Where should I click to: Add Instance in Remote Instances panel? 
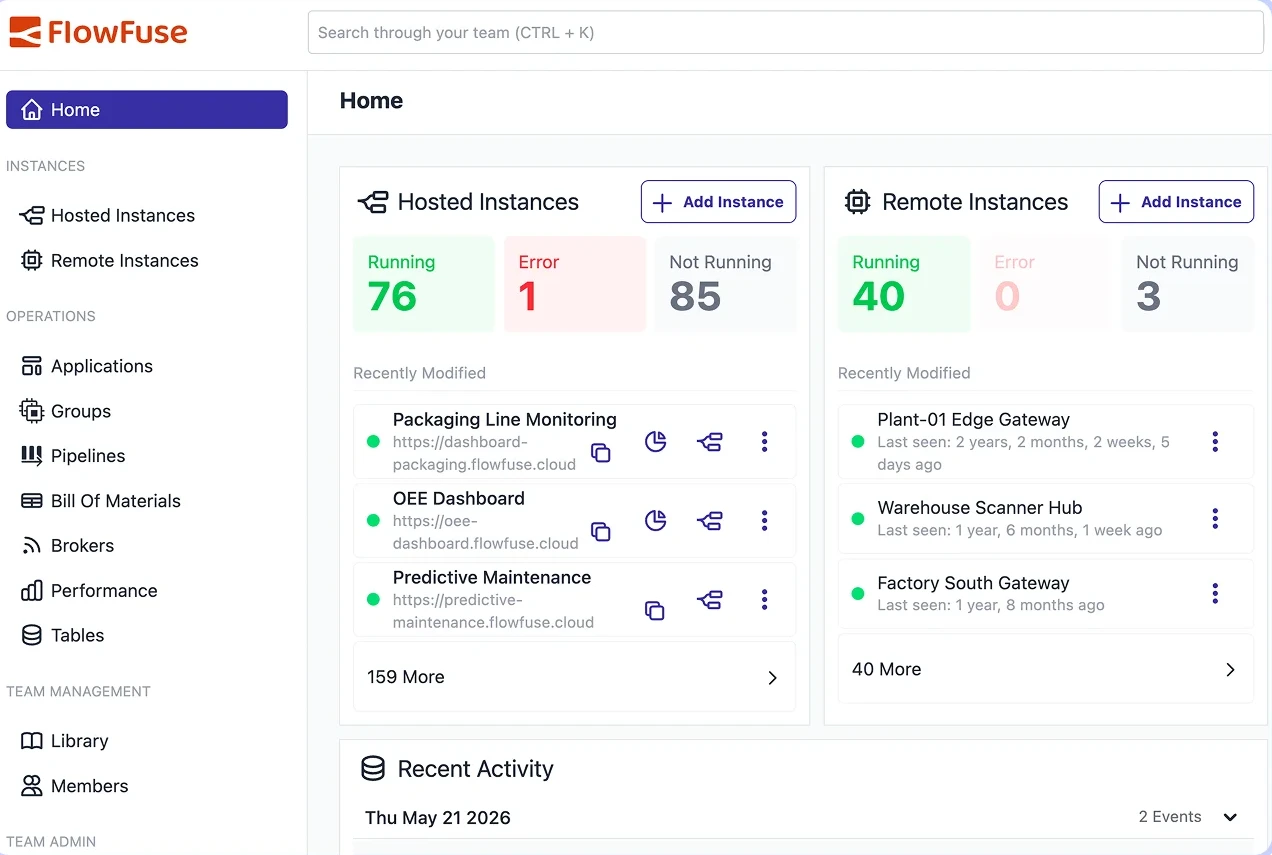[1176, 202]
